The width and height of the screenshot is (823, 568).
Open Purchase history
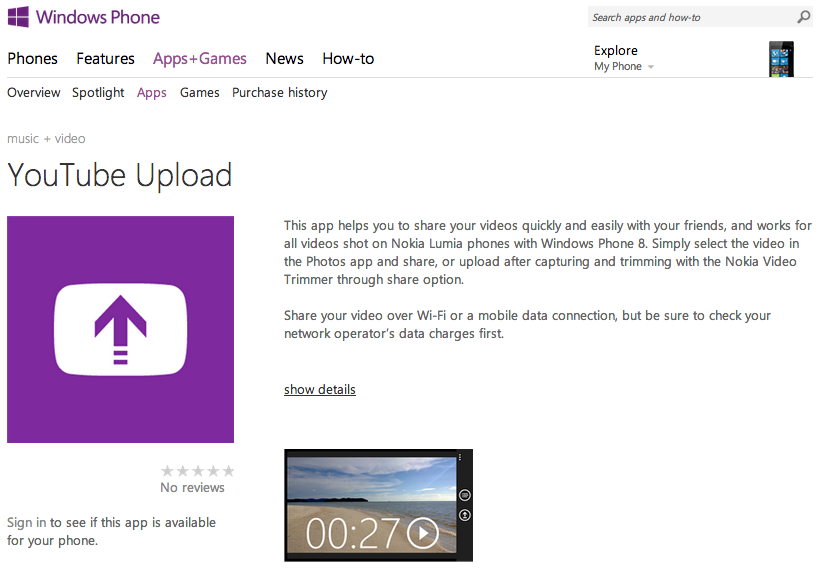280,93
